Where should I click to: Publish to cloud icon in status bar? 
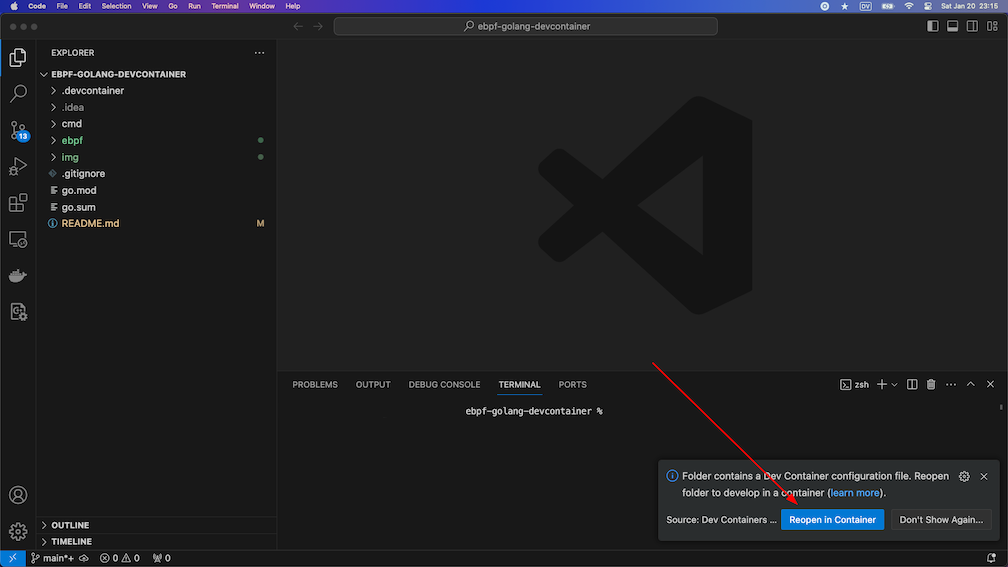(x=84, y=558)
